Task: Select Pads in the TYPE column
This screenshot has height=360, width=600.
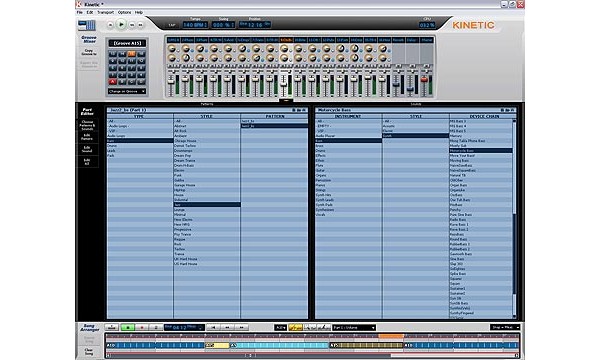Action: 140,156
